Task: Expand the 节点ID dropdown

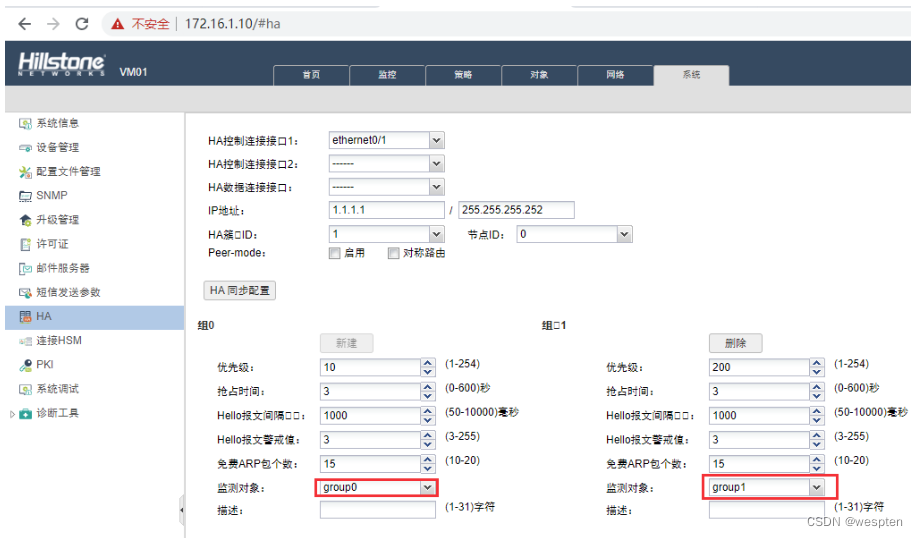Action: pos(624,234)
